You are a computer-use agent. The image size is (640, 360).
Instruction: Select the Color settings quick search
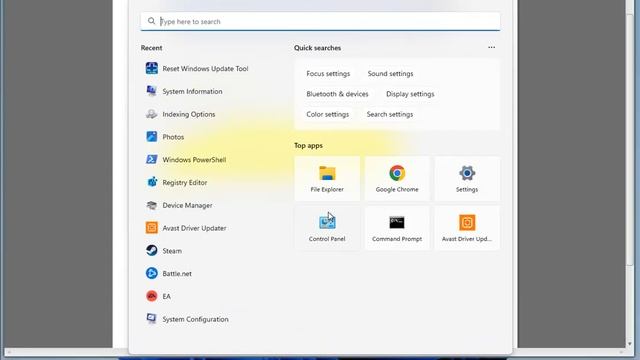point(328,114)
